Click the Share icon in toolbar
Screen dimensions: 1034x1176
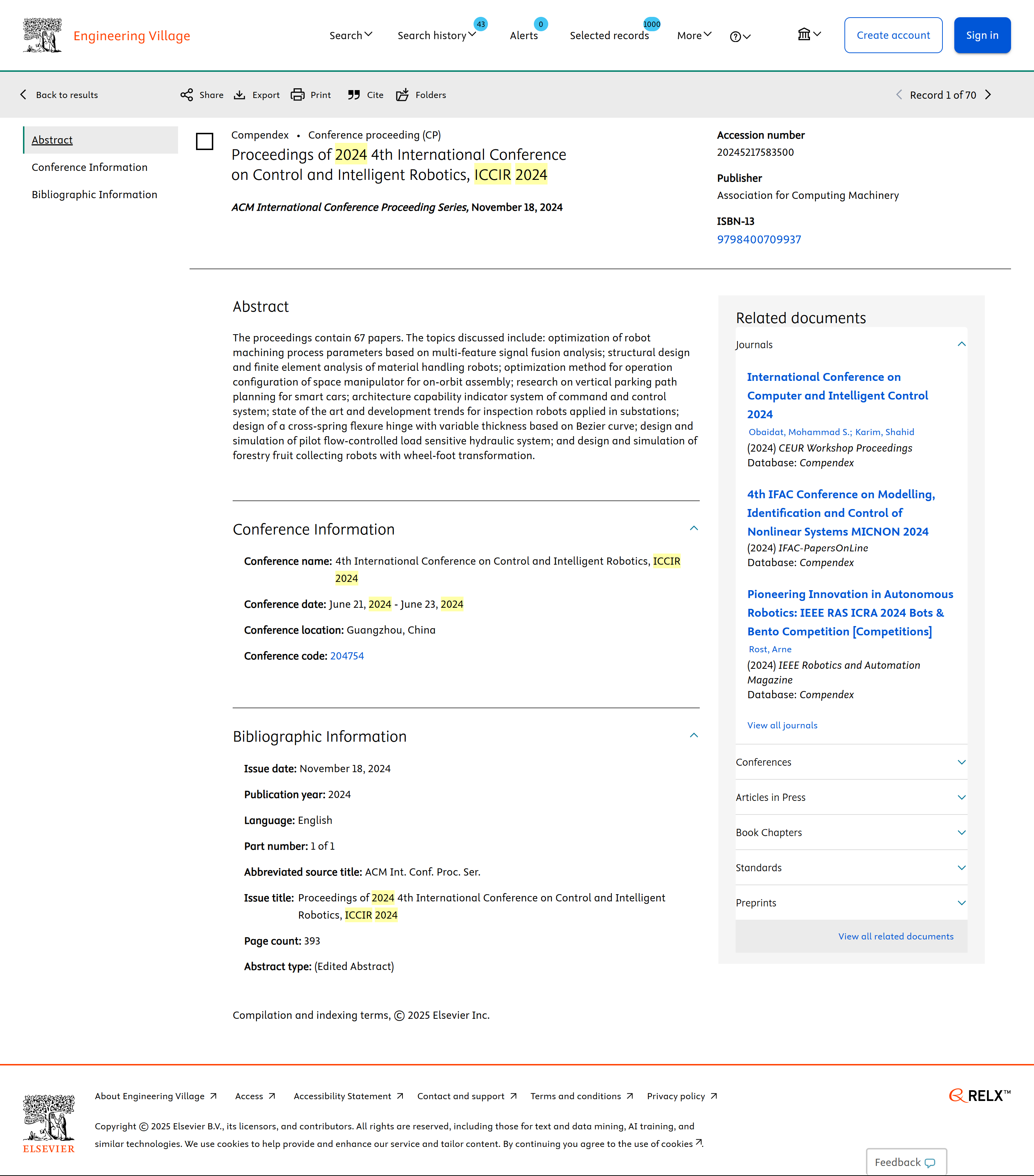click(186, 95)
